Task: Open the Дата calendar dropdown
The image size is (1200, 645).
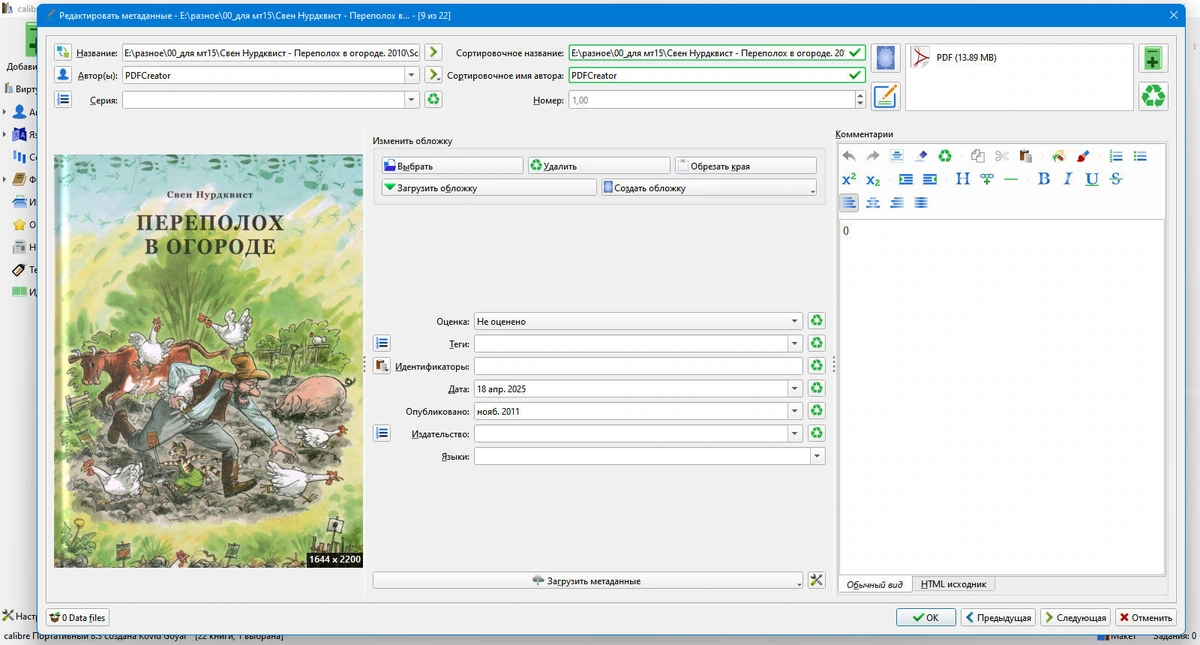Action: pos(795,388)
